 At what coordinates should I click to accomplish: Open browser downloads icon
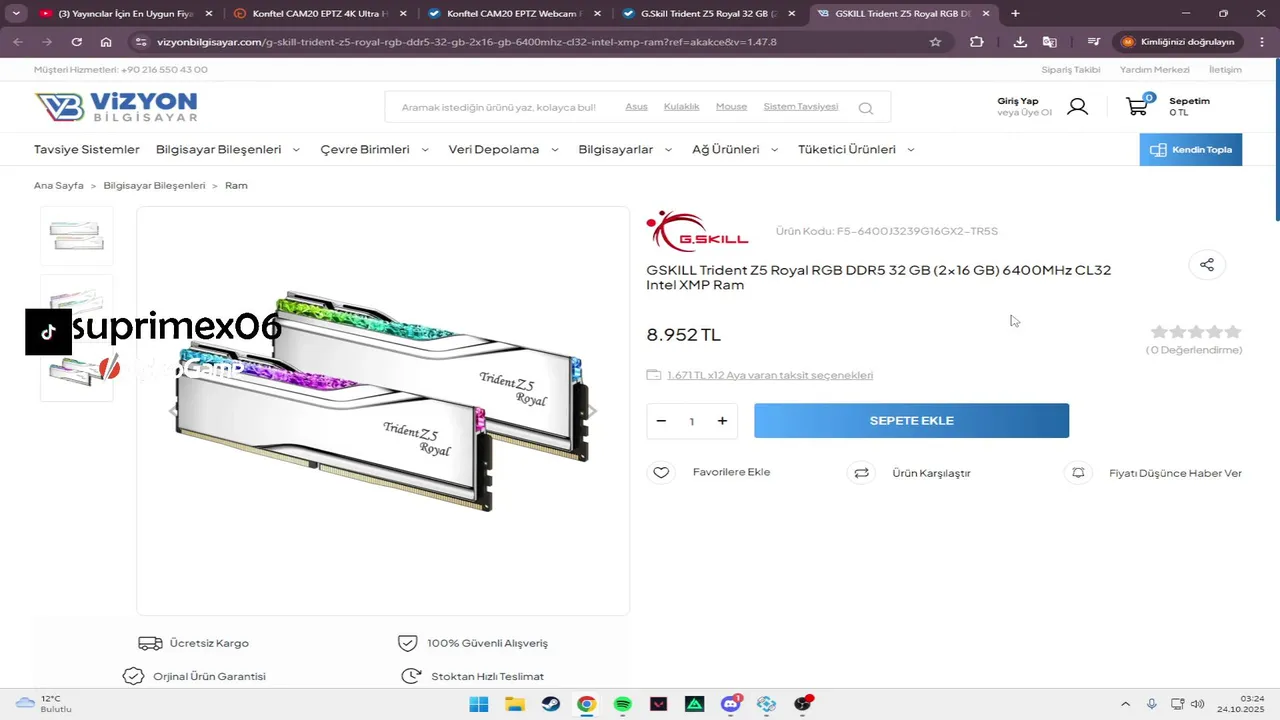[1020, 42]
